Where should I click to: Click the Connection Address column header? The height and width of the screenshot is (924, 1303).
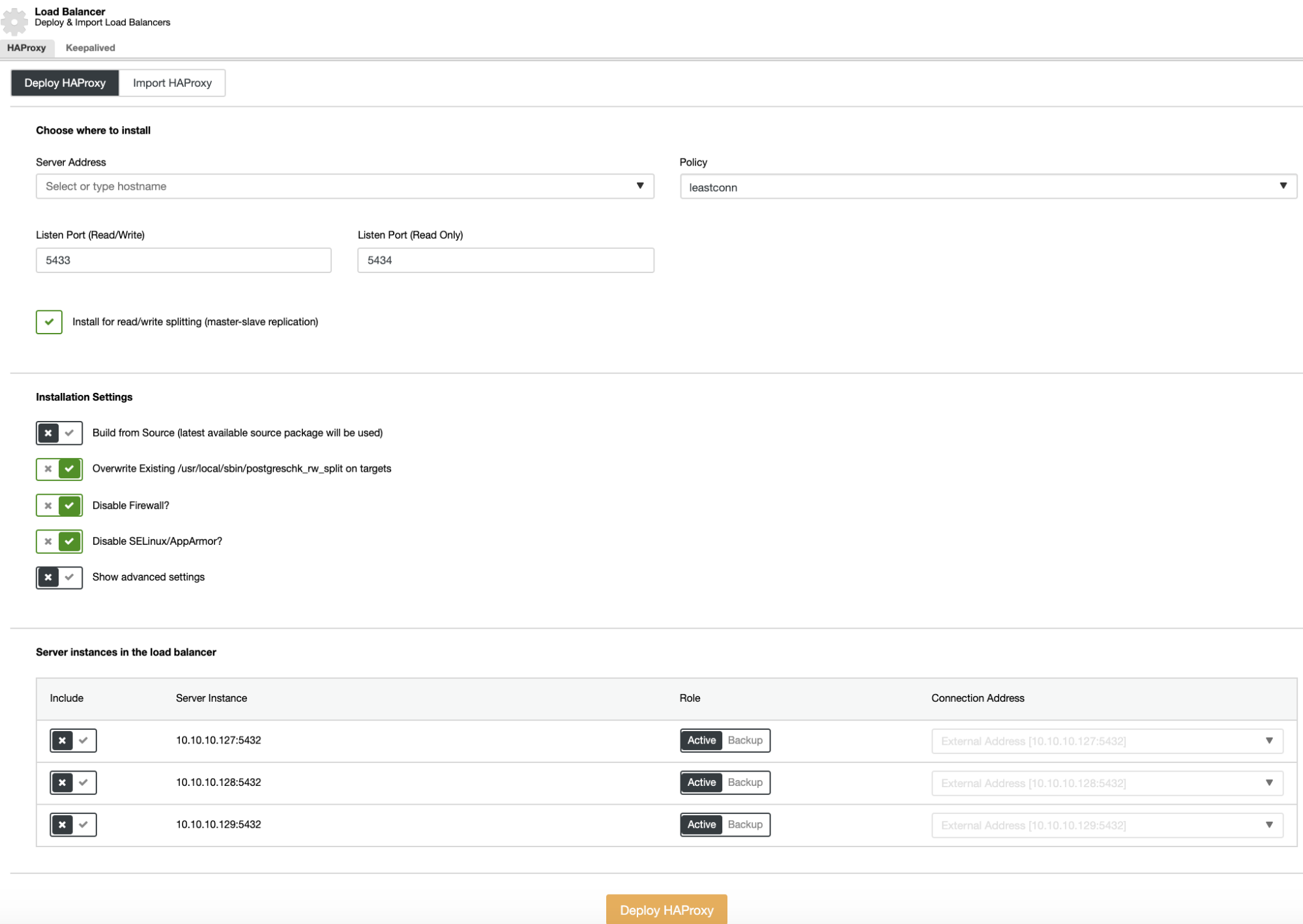tap(978, 699)
